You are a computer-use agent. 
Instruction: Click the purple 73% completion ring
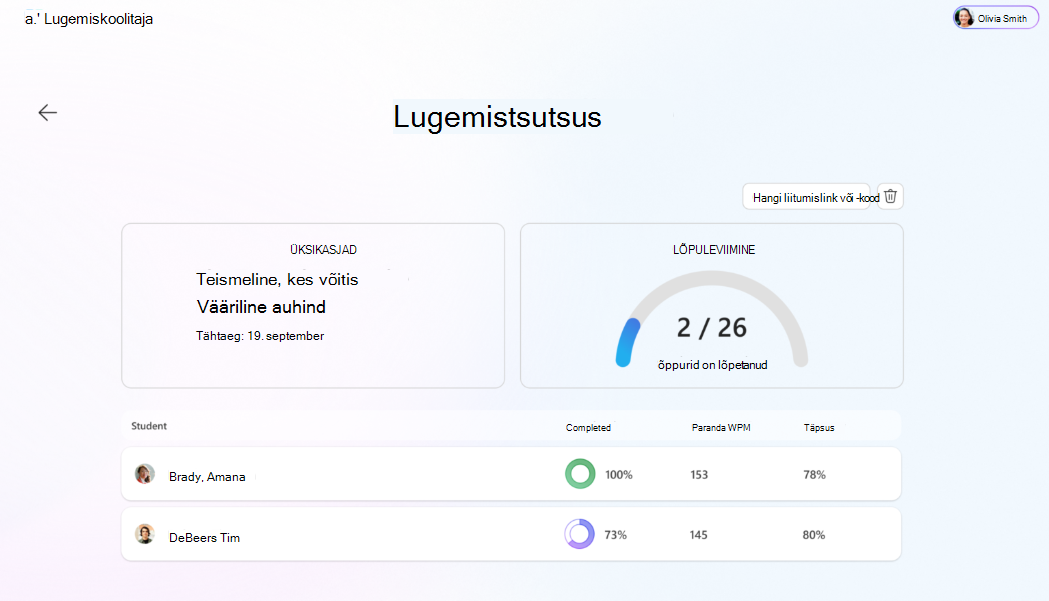pos(579,534)
